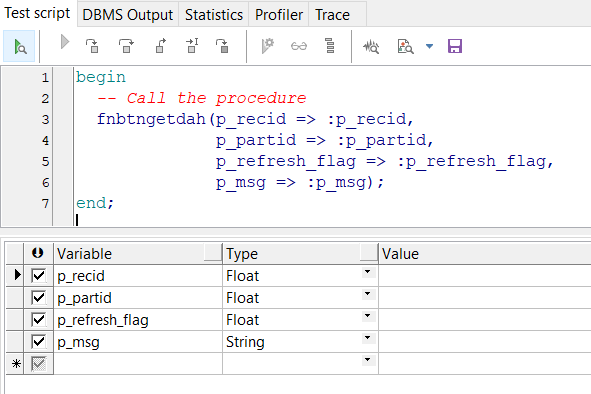The height and width of the screenshot is (394, 591).
Task: Click the Create Profiler report icon
Action: tap(371, 47)
